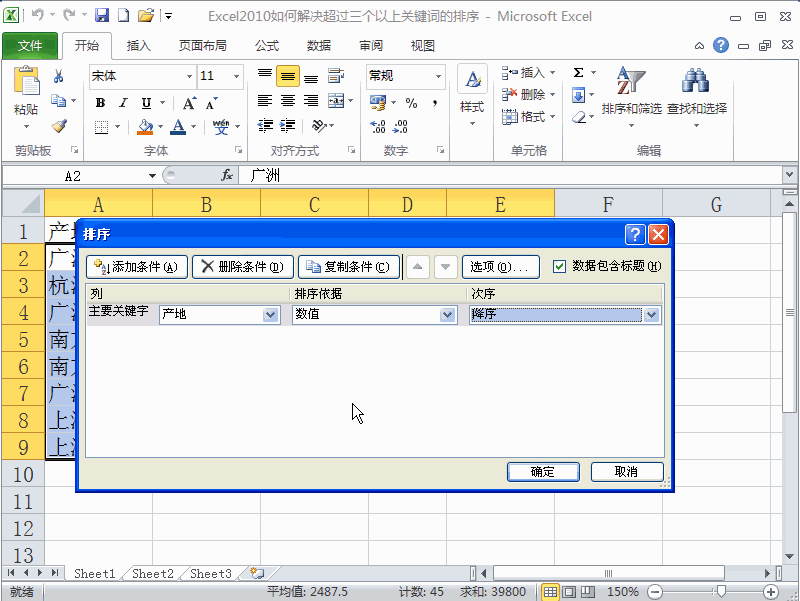Image resolution: width=800 pixels, height=601 pixels.
Task: Open the 数值 sort-on dropdown
Action: [x=447, y=314]
